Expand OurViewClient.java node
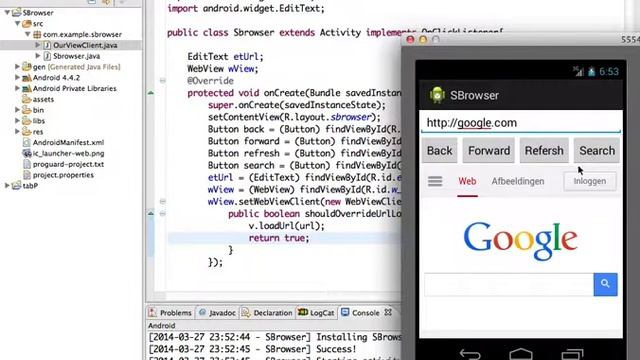Screen dimensions: 640x360 point(38,45)
